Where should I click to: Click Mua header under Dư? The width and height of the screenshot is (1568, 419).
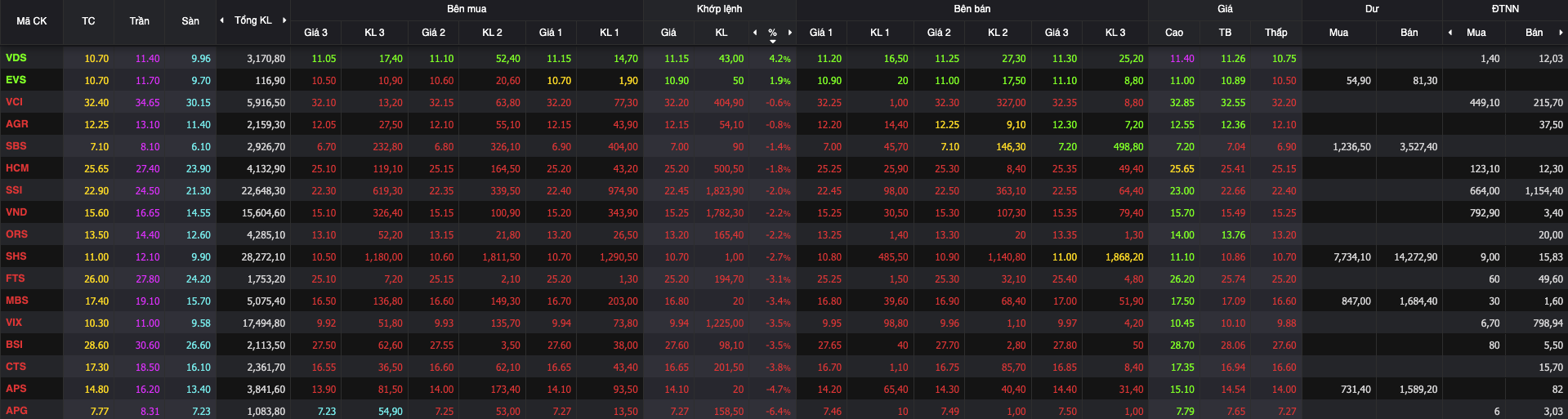point(1338,33)
